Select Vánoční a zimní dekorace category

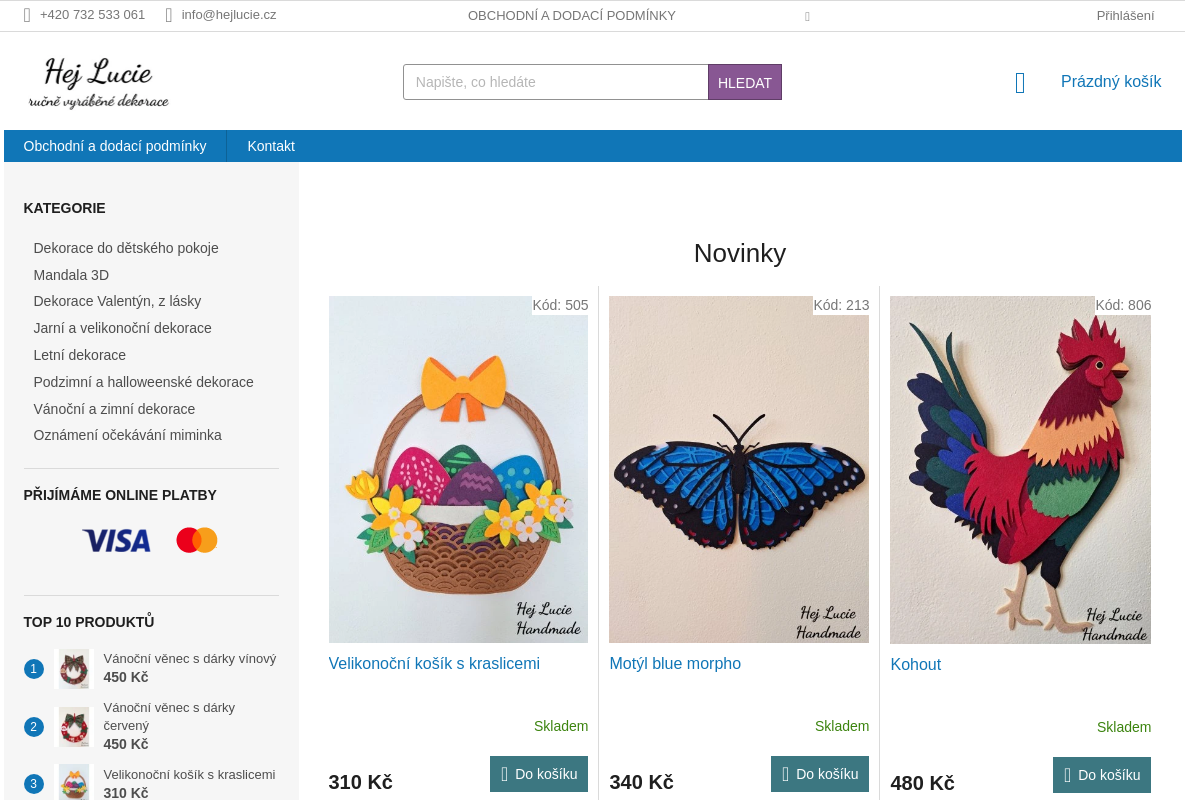114,409
